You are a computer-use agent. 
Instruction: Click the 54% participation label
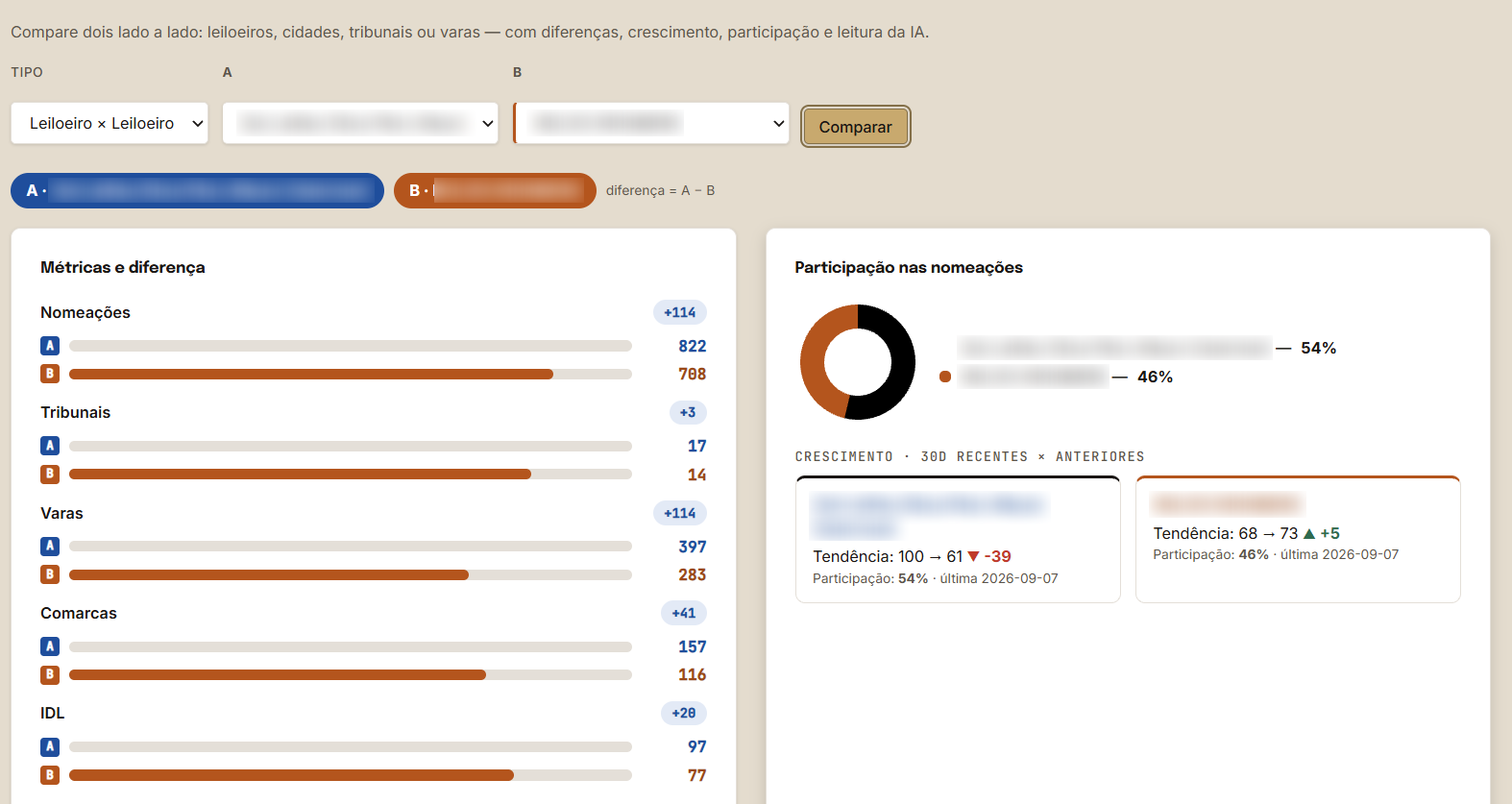tap(1319, 348)
